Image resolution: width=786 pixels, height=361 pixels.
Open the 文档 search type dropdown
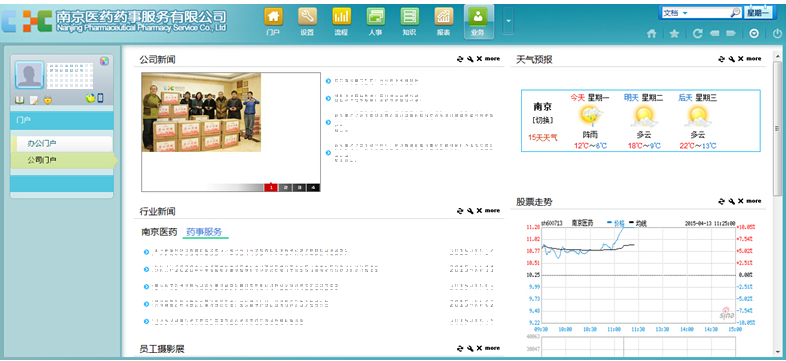676,13
